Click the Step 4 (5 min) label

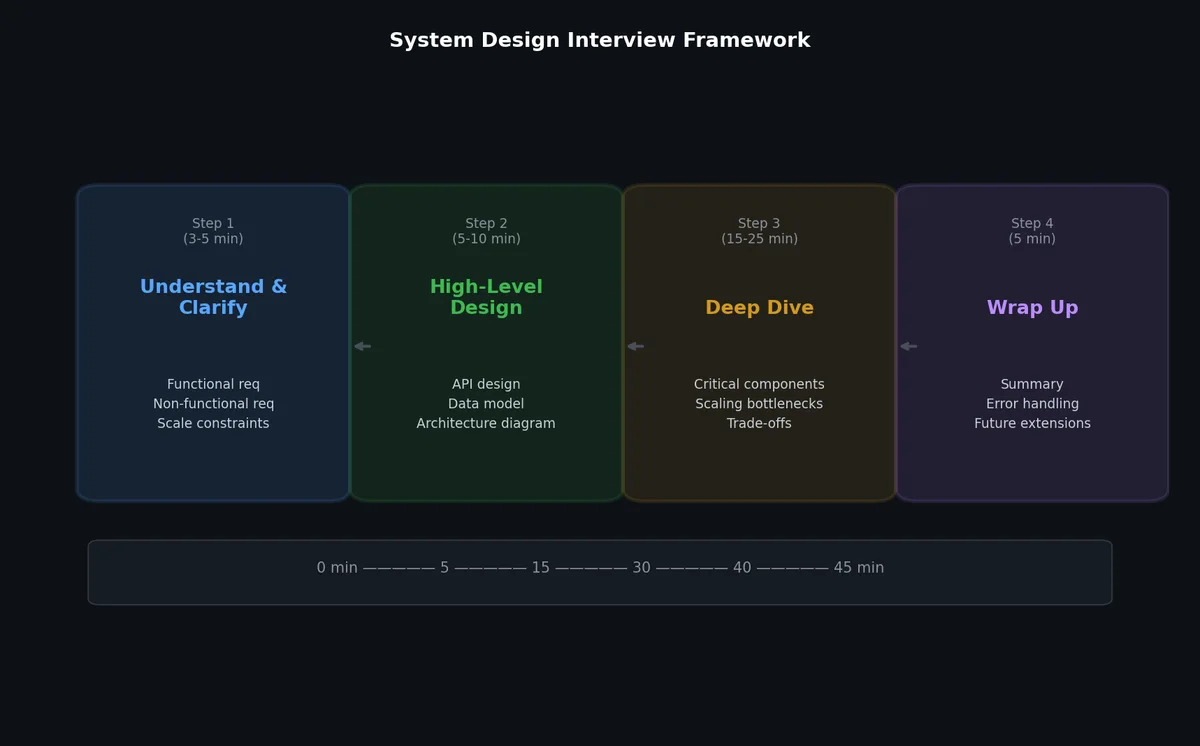point(1032,231)
